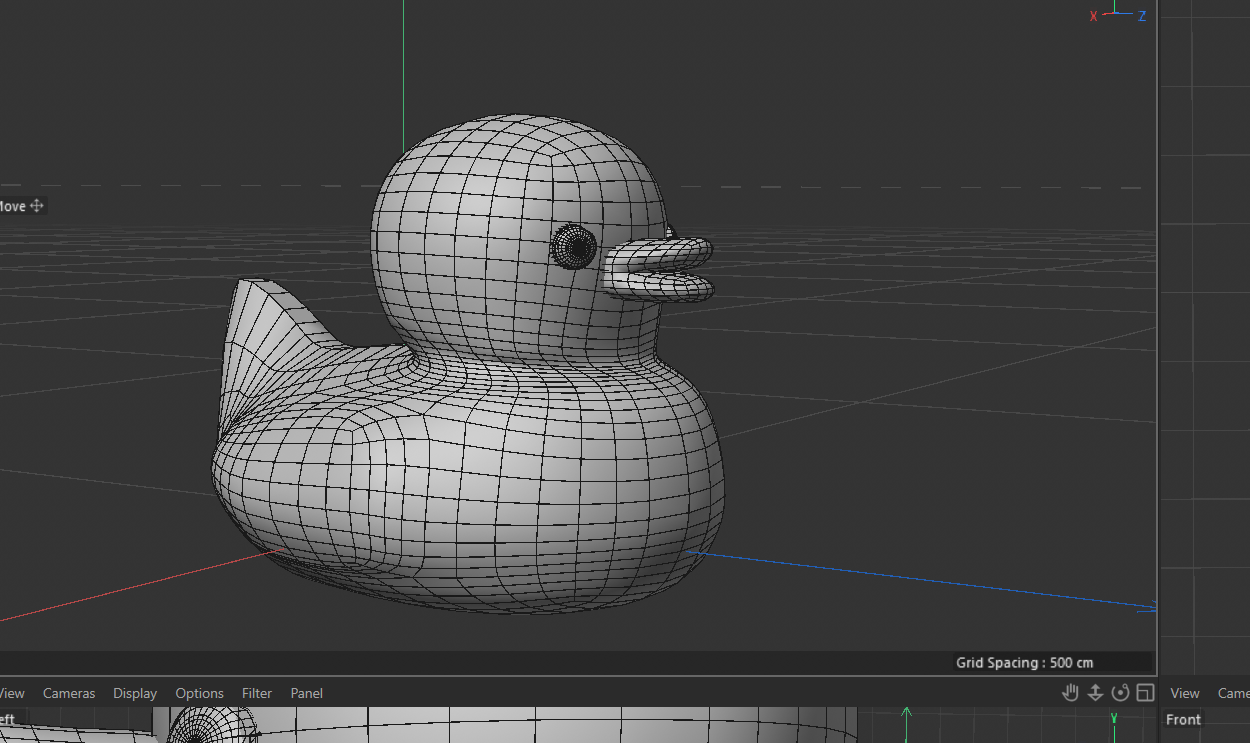
Task: Open the View menu of the right viewport
Action: point(1184,693)
